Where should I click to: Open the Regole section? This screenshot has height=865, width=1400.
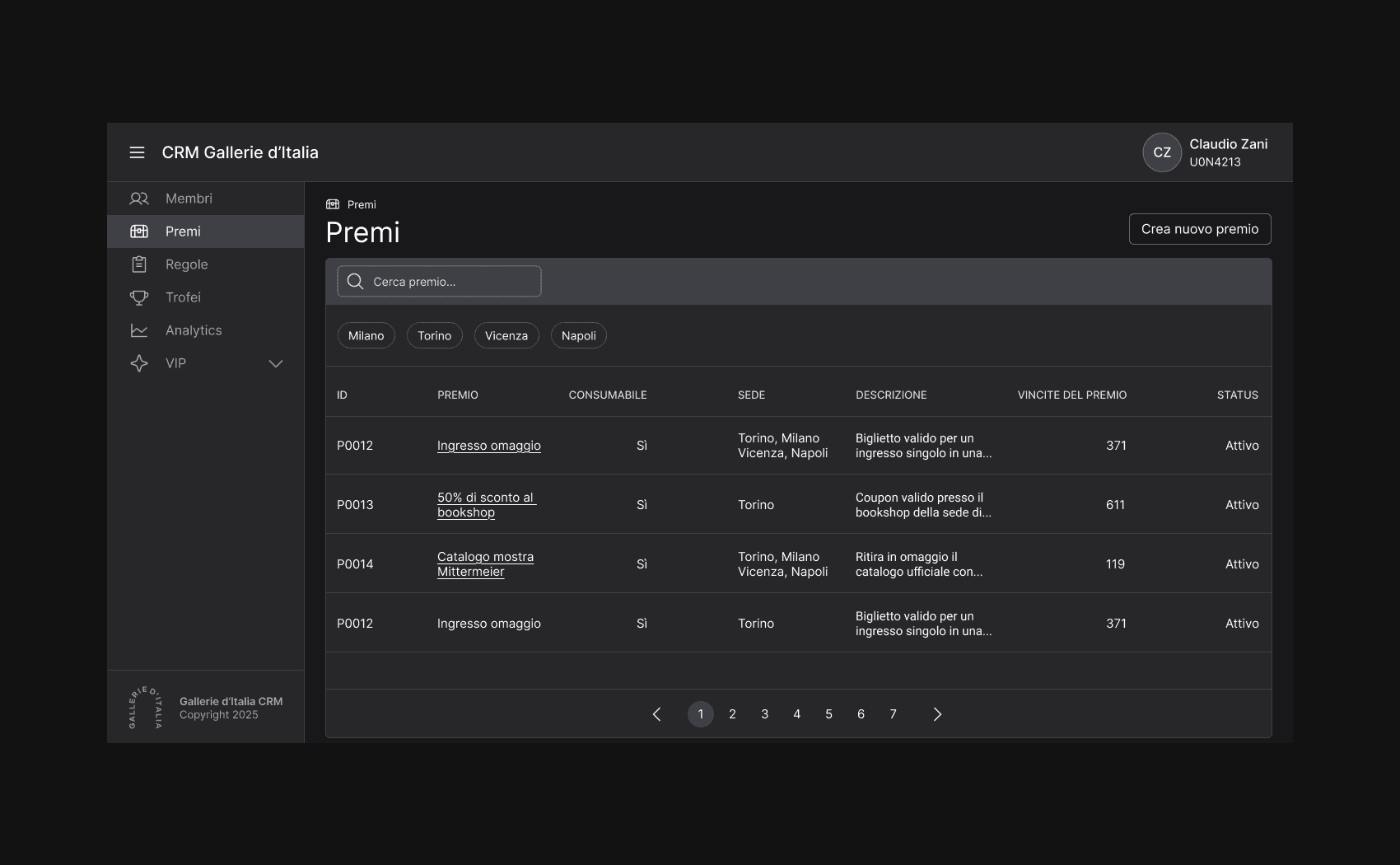pos(206,264)
